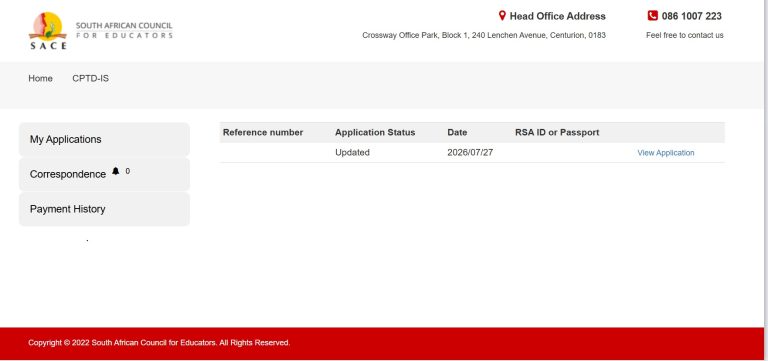Click the red location pin icon
Screen dimensions: 768x361
pyautogui.click(x=502, y=16)
